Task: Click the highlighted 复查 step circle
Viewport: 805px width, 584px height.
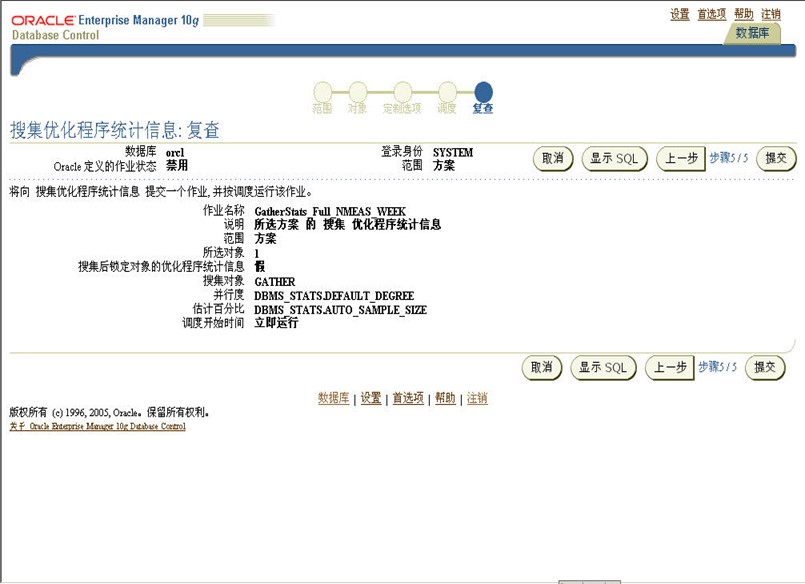Action: pos(483,92)
